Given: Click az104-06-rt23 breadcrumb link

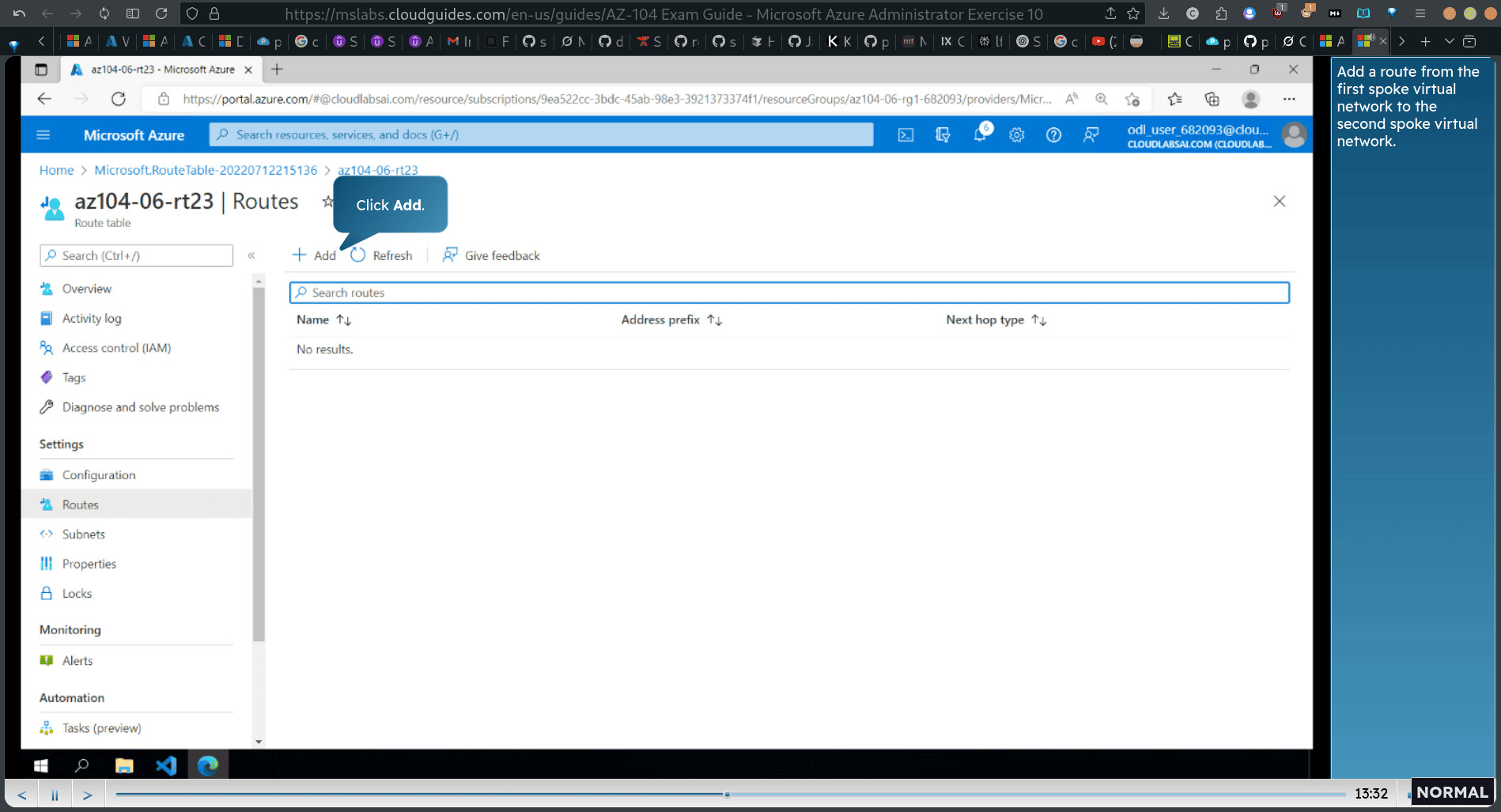Looking at the screenshot, I should (x=378, y=170).
